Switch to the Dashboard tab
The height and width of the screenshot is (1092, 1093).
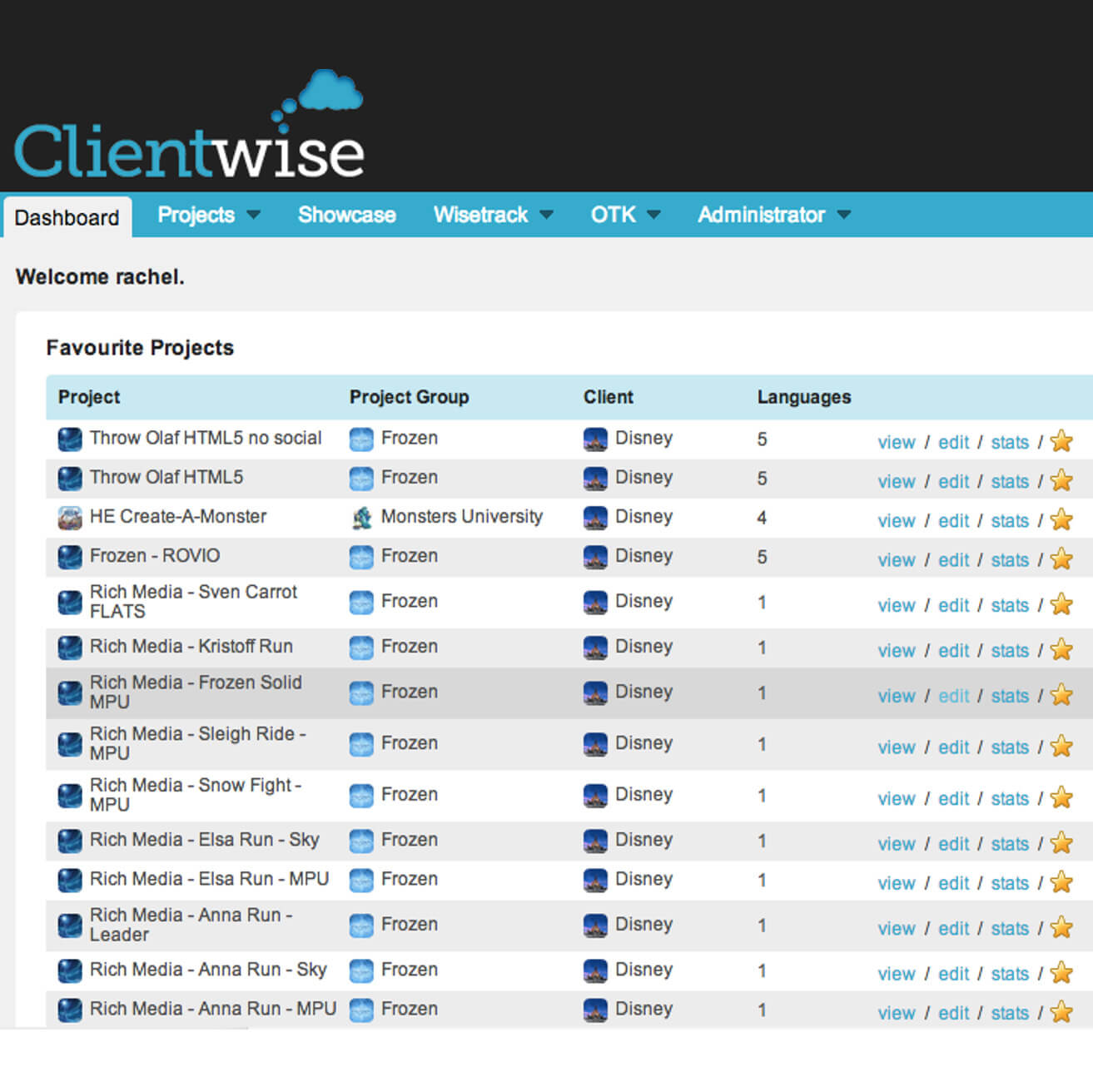(x=67, y=217)
